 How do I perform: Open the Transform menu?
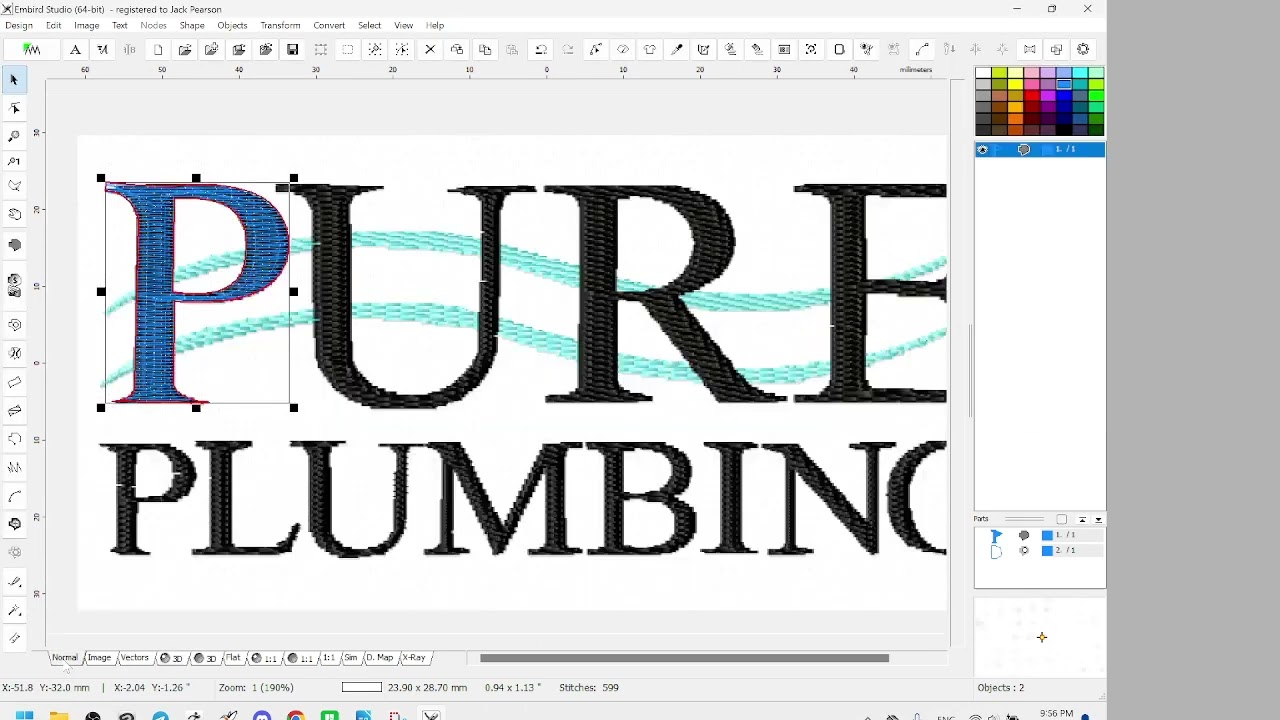[x=280, y=25]
